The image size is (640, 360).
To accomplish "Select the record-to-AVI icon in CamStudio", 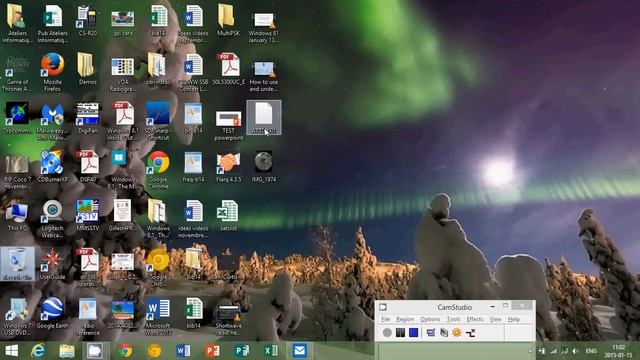I will (x=444, y=333).
